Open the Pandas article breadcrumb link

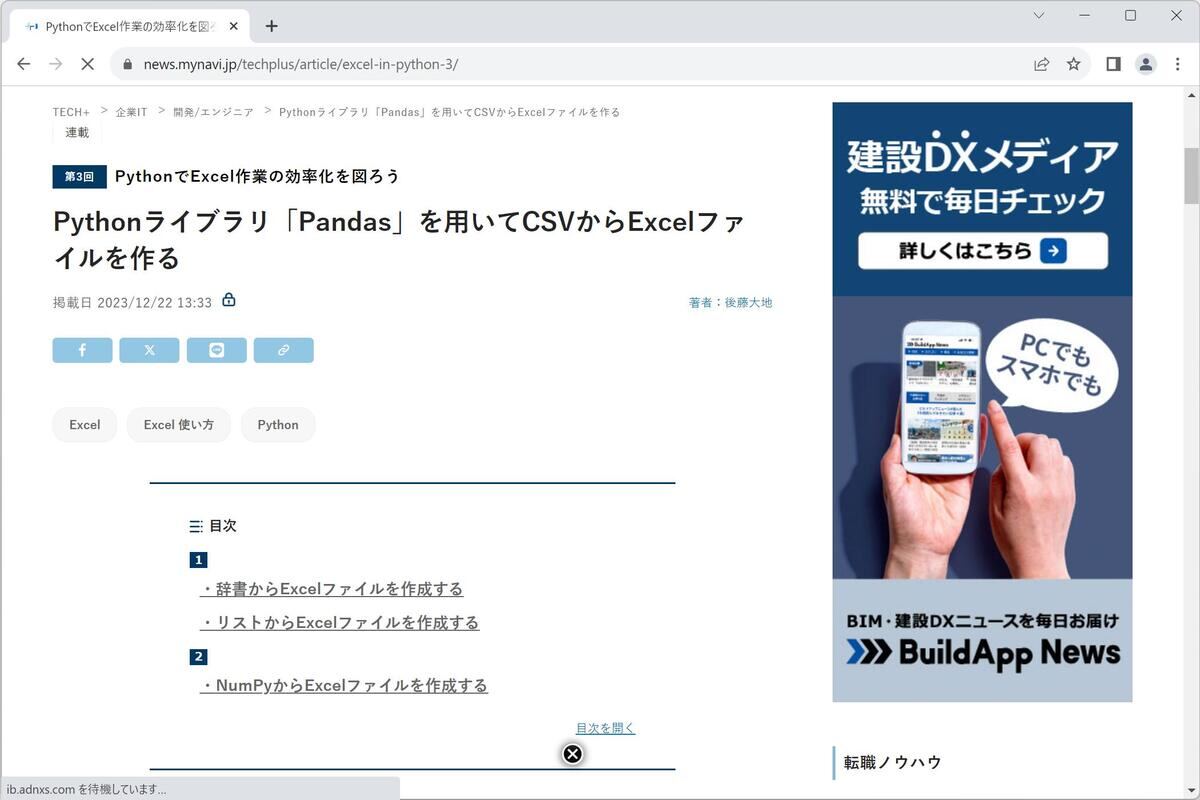[449, 112]
